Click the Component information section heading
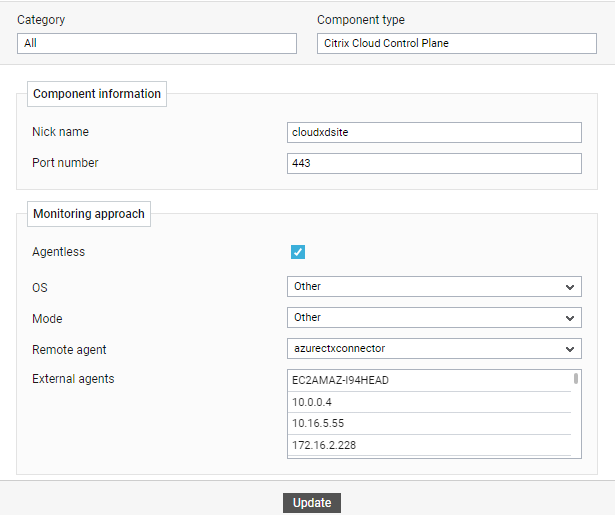This screenshot has width=615, height=515. (x=97, y=94)
